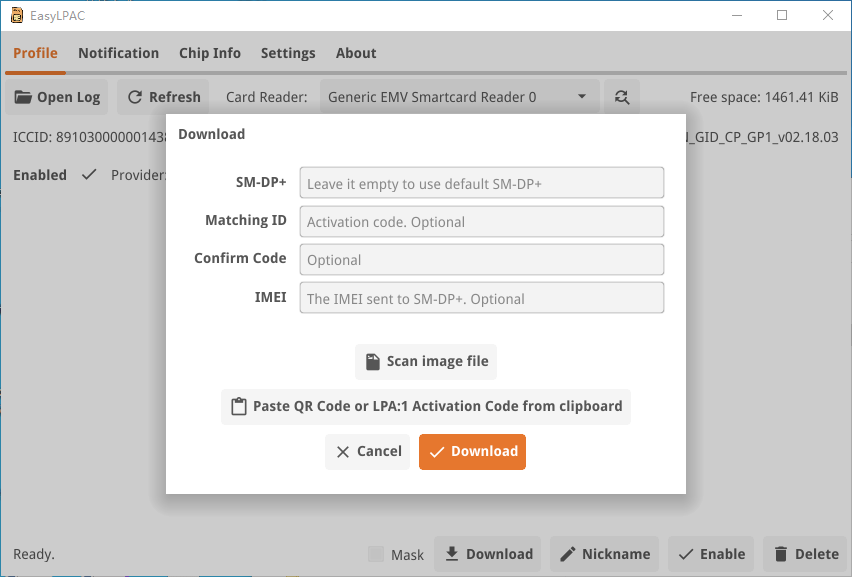Click the pencil Nickname icon
Viewport: 852px width, 577px height.
567,554
